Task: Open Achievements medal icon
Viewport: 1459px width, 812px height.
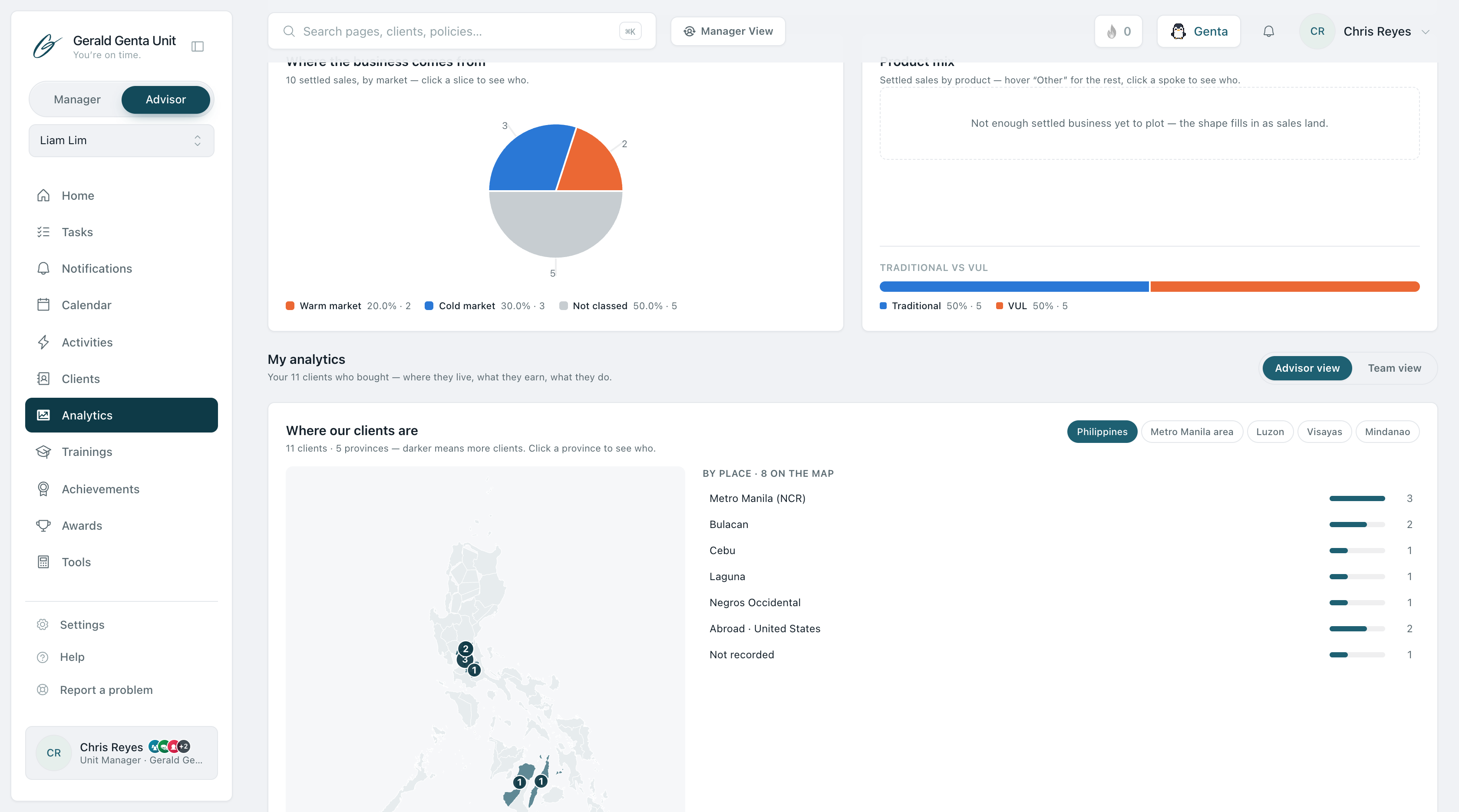Action: 43,489
